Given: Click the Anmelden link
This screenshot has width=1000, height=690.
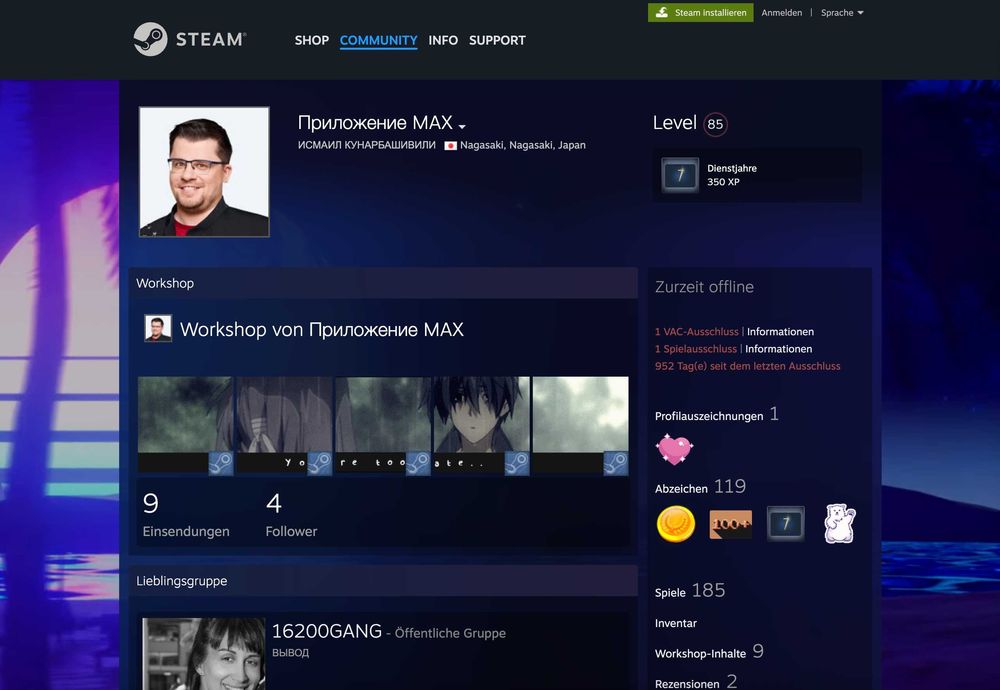Looking at the screenshot, I should pos(781,13).
